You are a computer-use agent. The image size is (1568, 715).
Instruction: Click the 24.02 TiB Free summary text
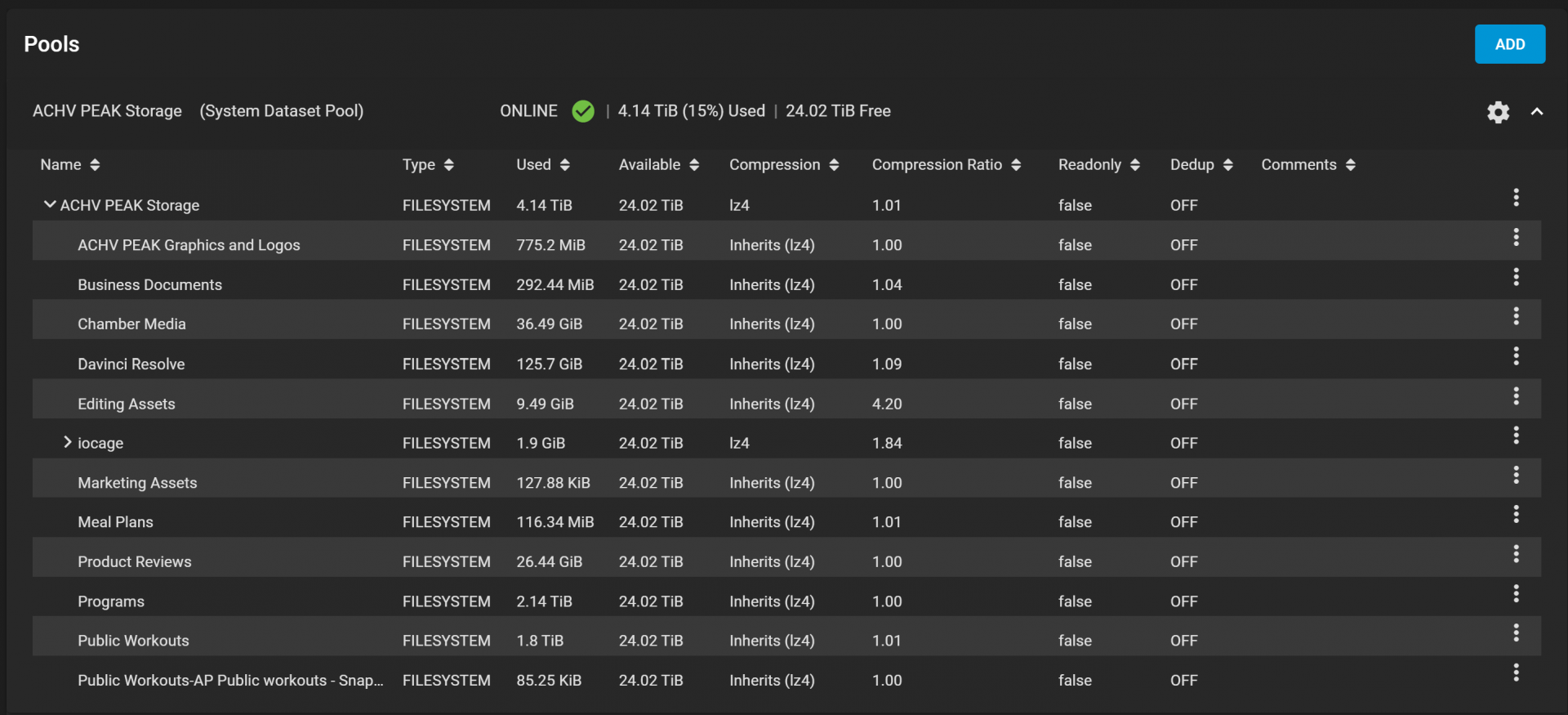[x=838, y=111]
